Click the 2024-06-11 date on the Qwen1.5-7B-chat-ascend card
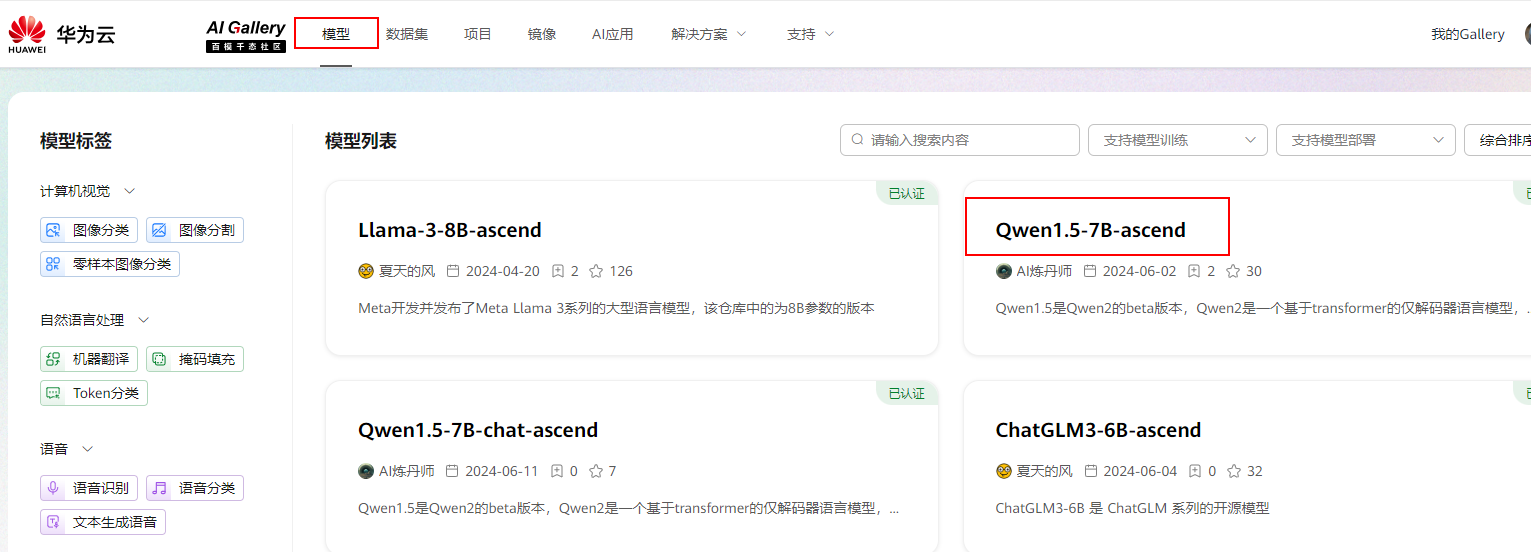 coord(502,471)
